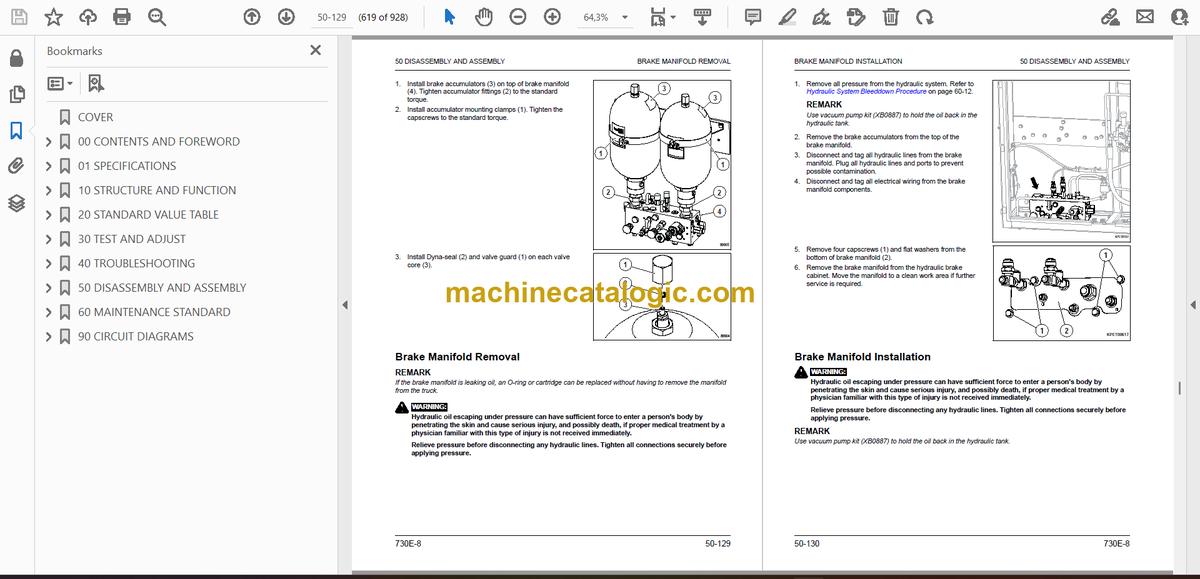Share a link to the file
Screen dimensions: 1200x579
tap(1110, 17)
